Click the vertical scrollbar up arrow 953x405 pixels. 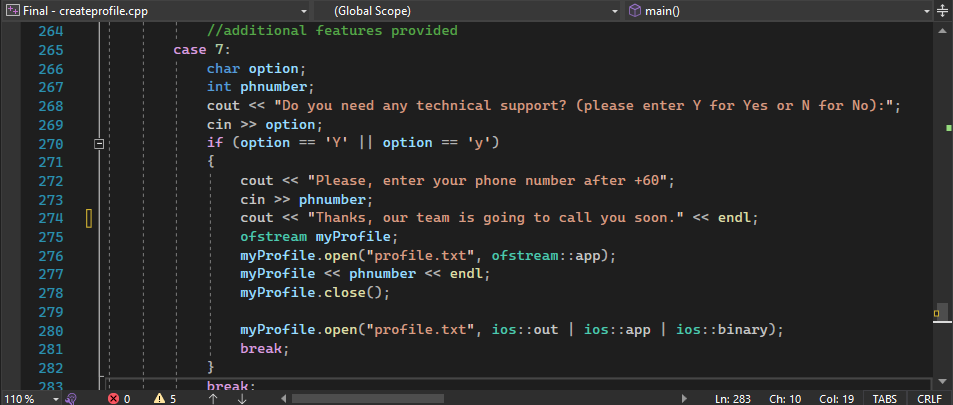coord(942,28)
